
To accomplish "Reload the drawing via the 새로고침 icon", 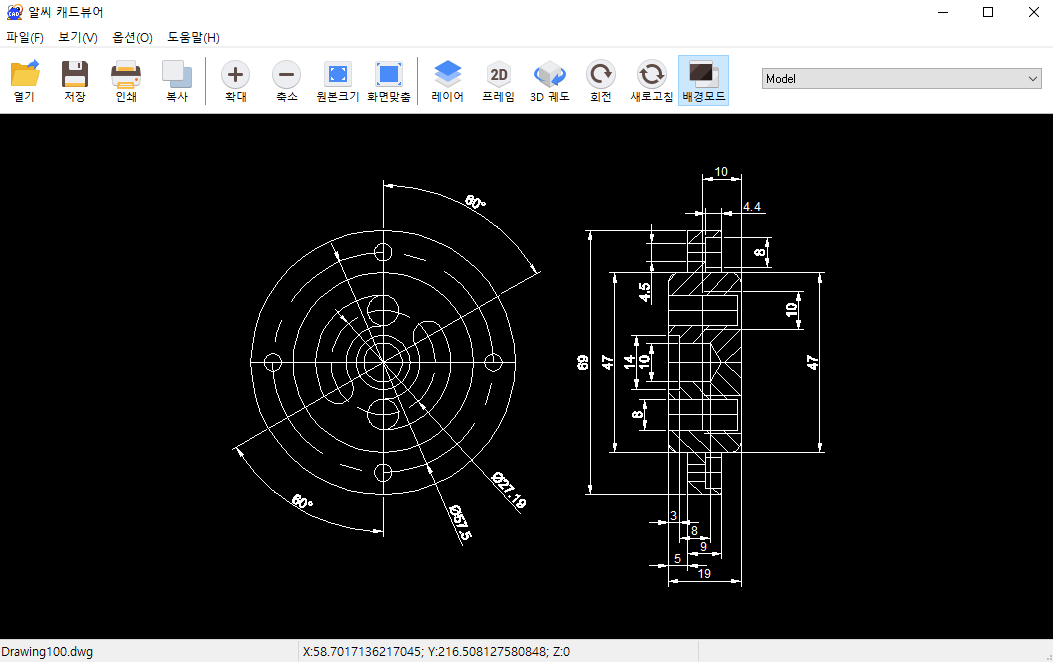I will [651, 80].
